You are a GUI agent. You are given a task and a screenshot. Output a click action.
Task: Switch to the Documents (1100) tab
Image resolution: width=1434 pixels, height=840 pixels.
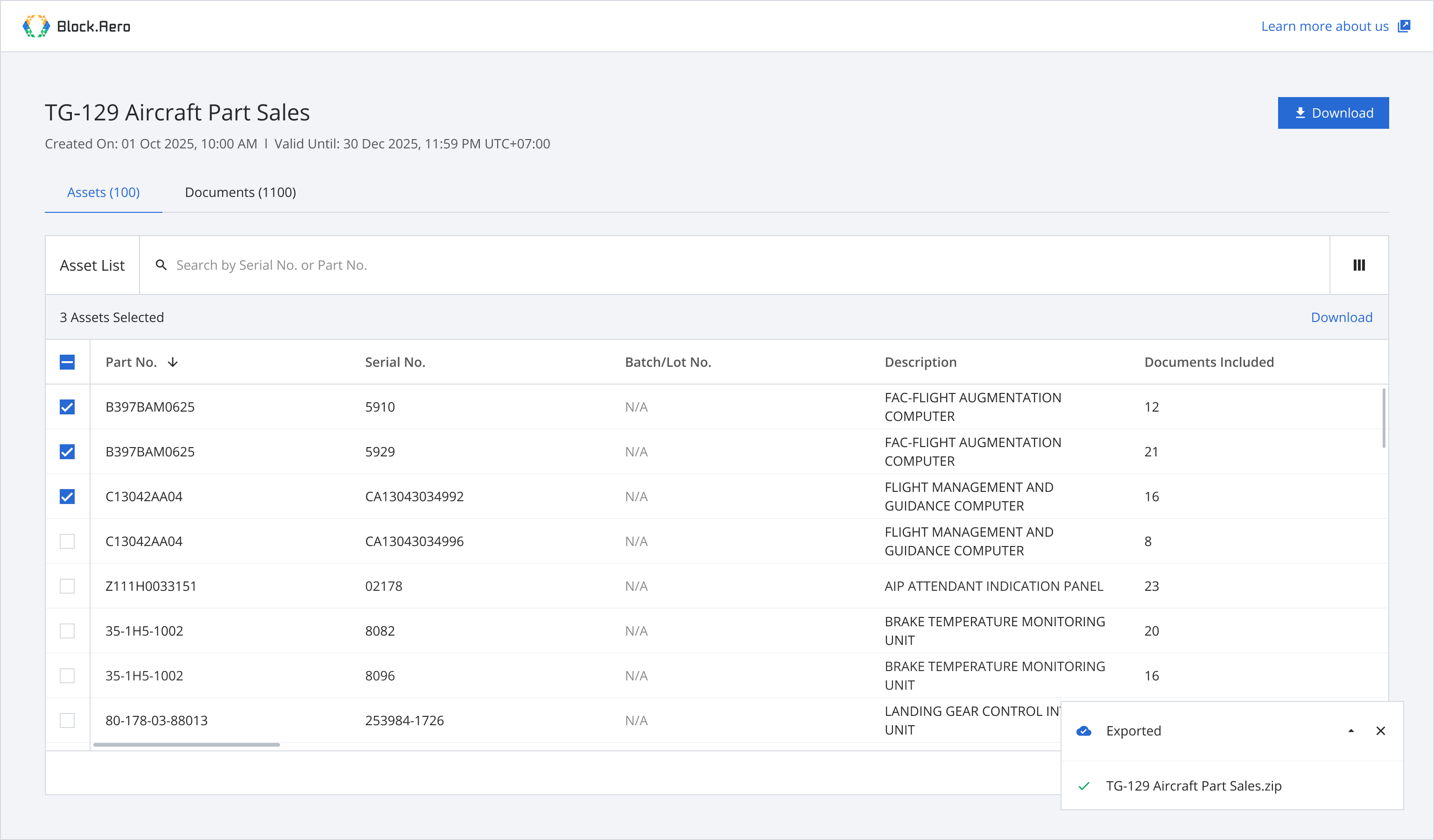pyautogui.click(x=240, y=192)
